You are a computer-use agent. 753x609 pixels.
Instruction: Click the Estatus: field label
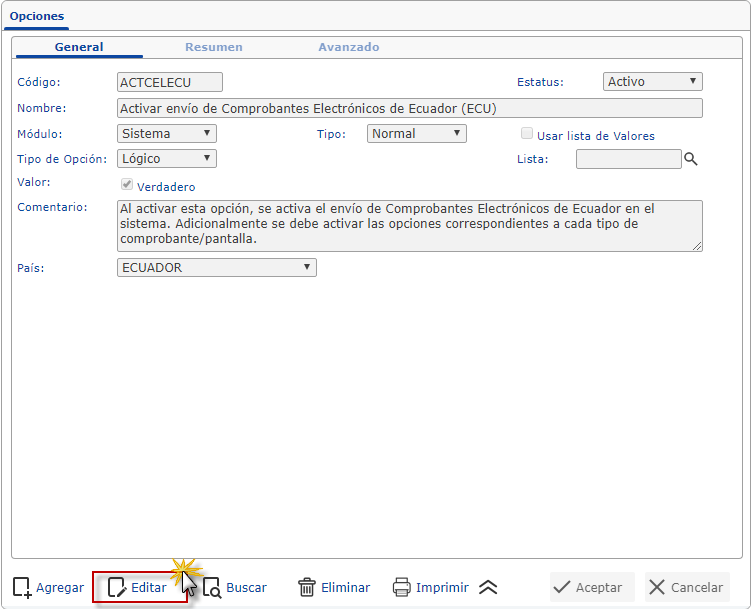pyautogui.click(x=540, y=82)
